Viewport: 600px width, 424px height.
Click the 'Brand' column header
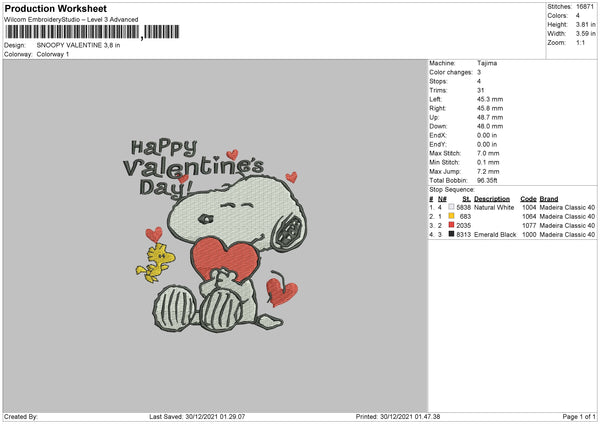(549, 199)
